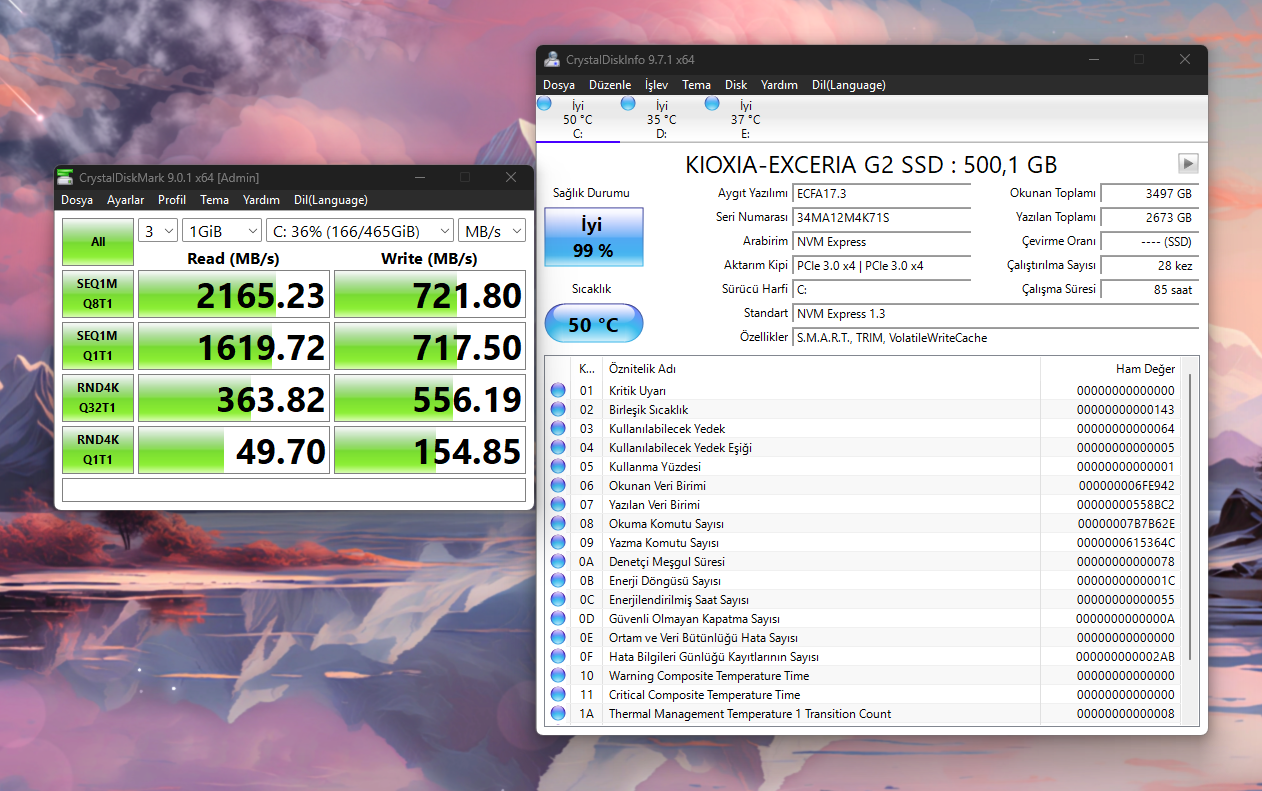Select the Denetçi Meşgul Süresi row

pos(862,562)
